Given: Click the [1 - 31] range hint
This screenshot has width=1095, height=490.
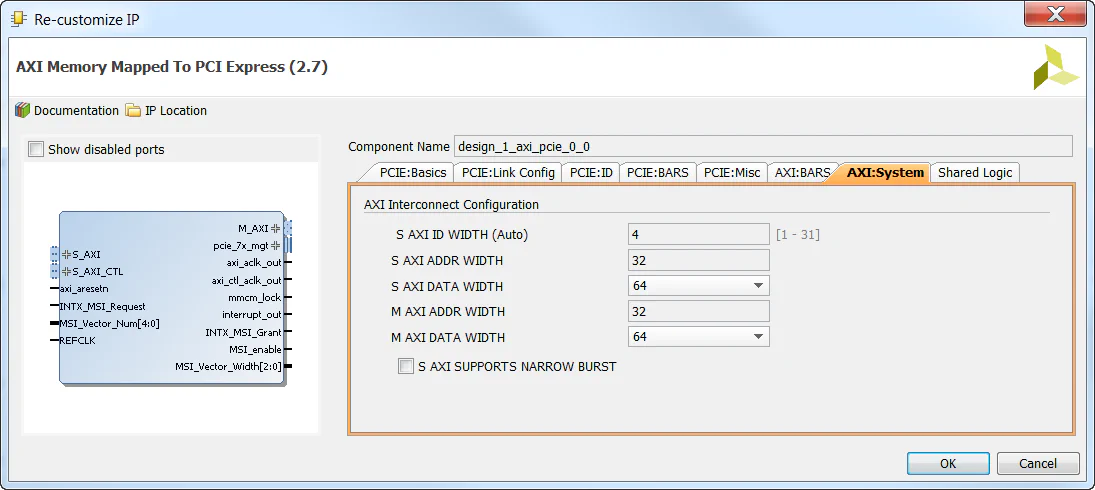Looking at the screenshot, I should click(x=798, y=235).
